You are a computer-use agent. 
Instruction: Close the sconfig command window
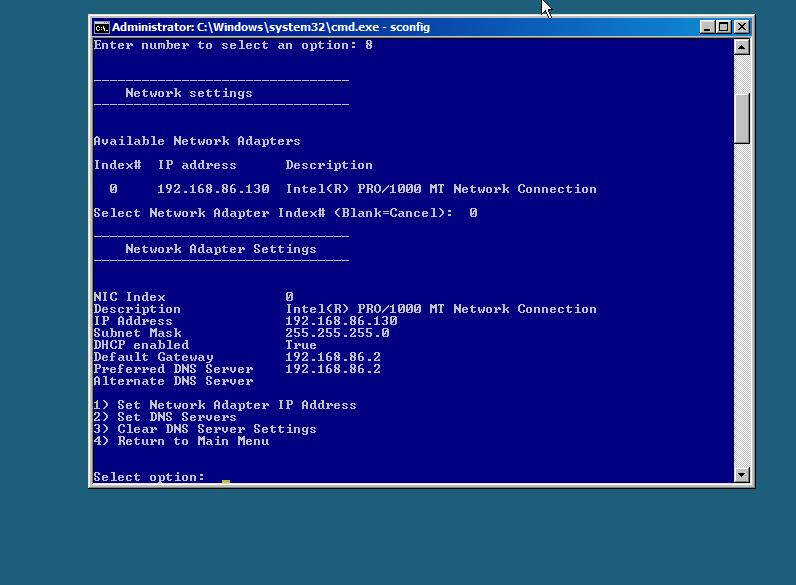tap(742, 27)
